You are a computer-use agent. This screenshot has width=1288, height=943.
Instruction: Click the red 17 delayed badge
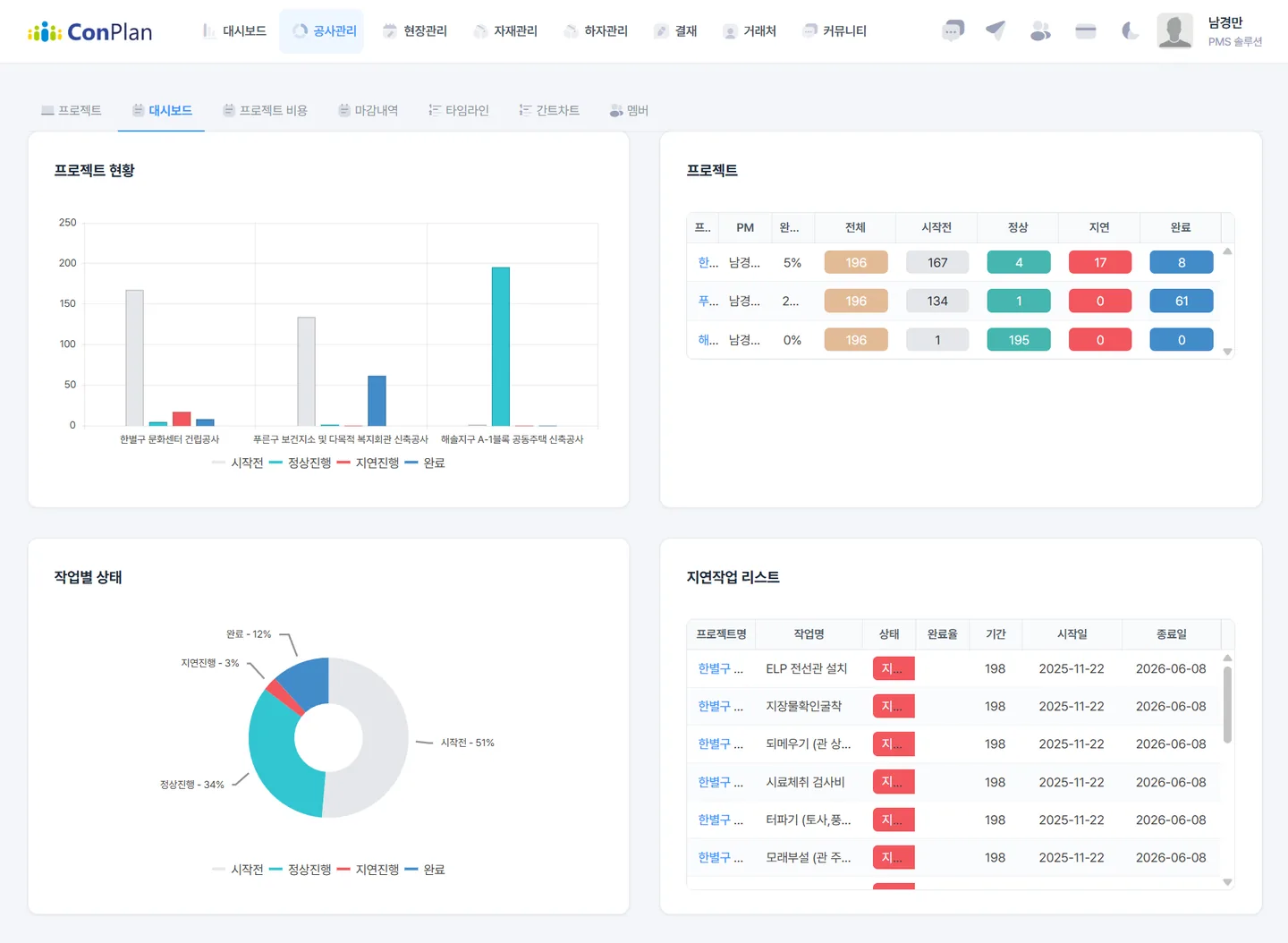pyautogui.click(x=1100, y=262)
